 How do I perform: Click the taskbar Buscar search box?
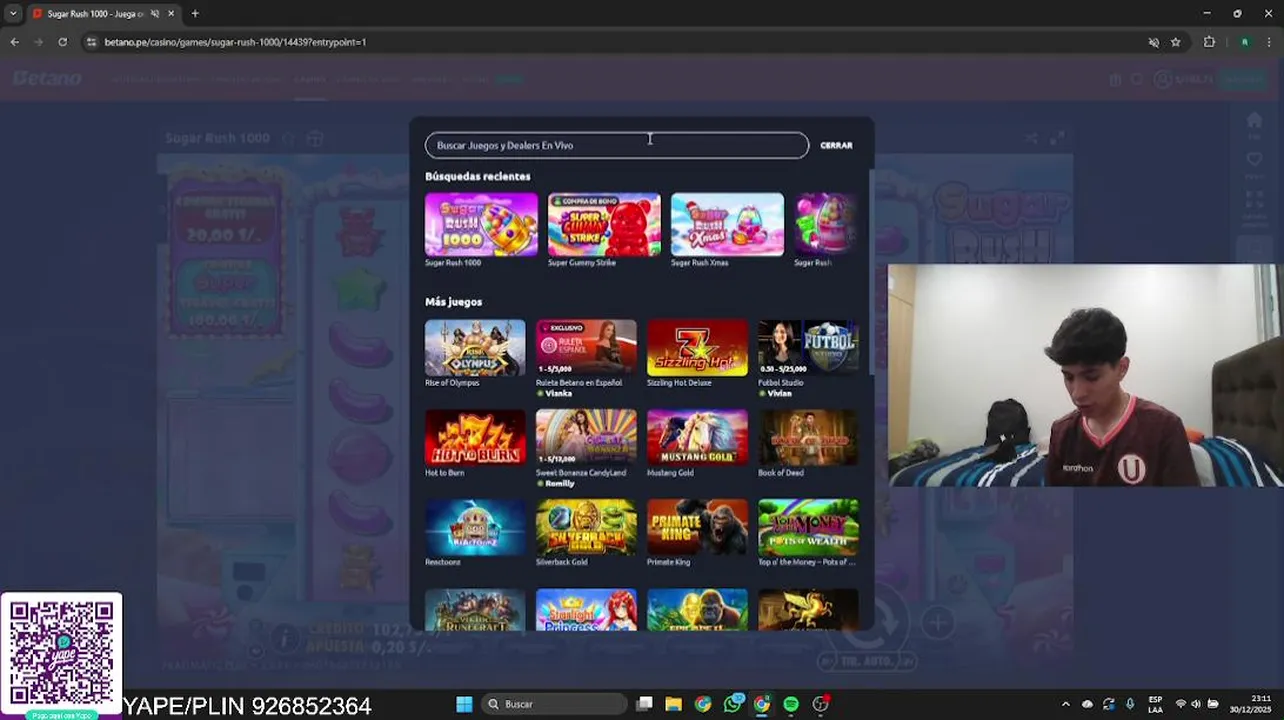click(553, 704)
